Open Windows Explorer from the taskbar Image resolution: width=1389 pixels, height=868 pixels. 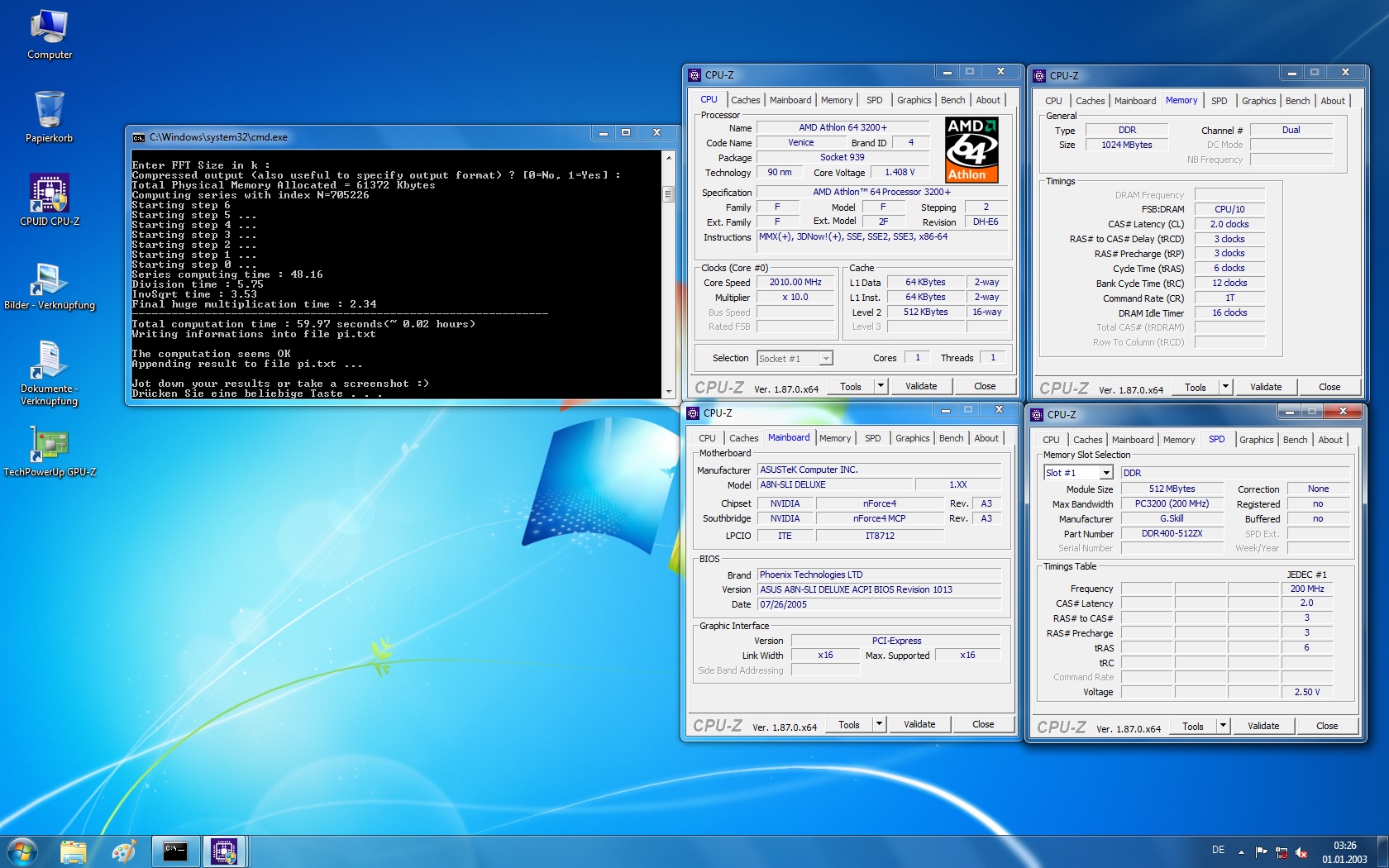pyautogui.click(x=74, y=851)
